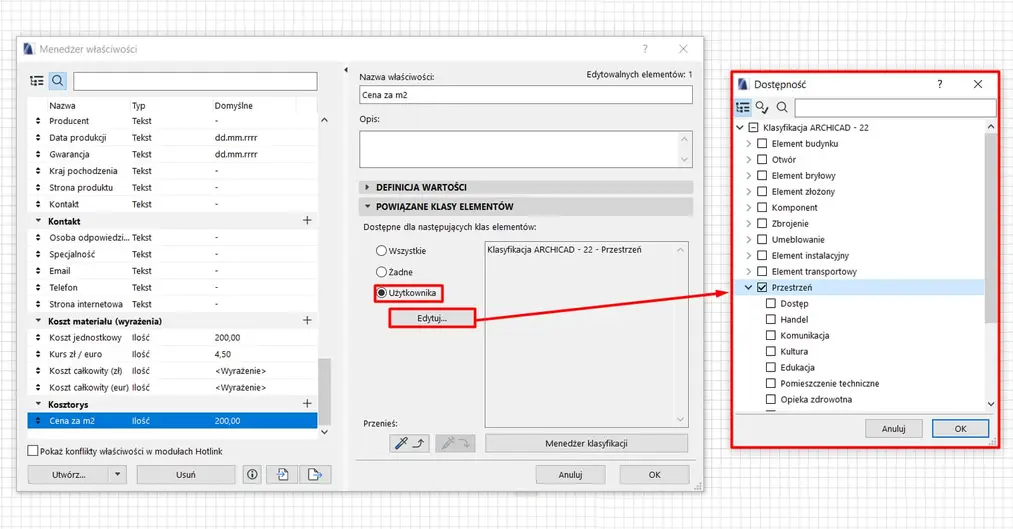Add property to Kontakt group with plus
This screenshot has height=529, width=1013.
[307, 221]
